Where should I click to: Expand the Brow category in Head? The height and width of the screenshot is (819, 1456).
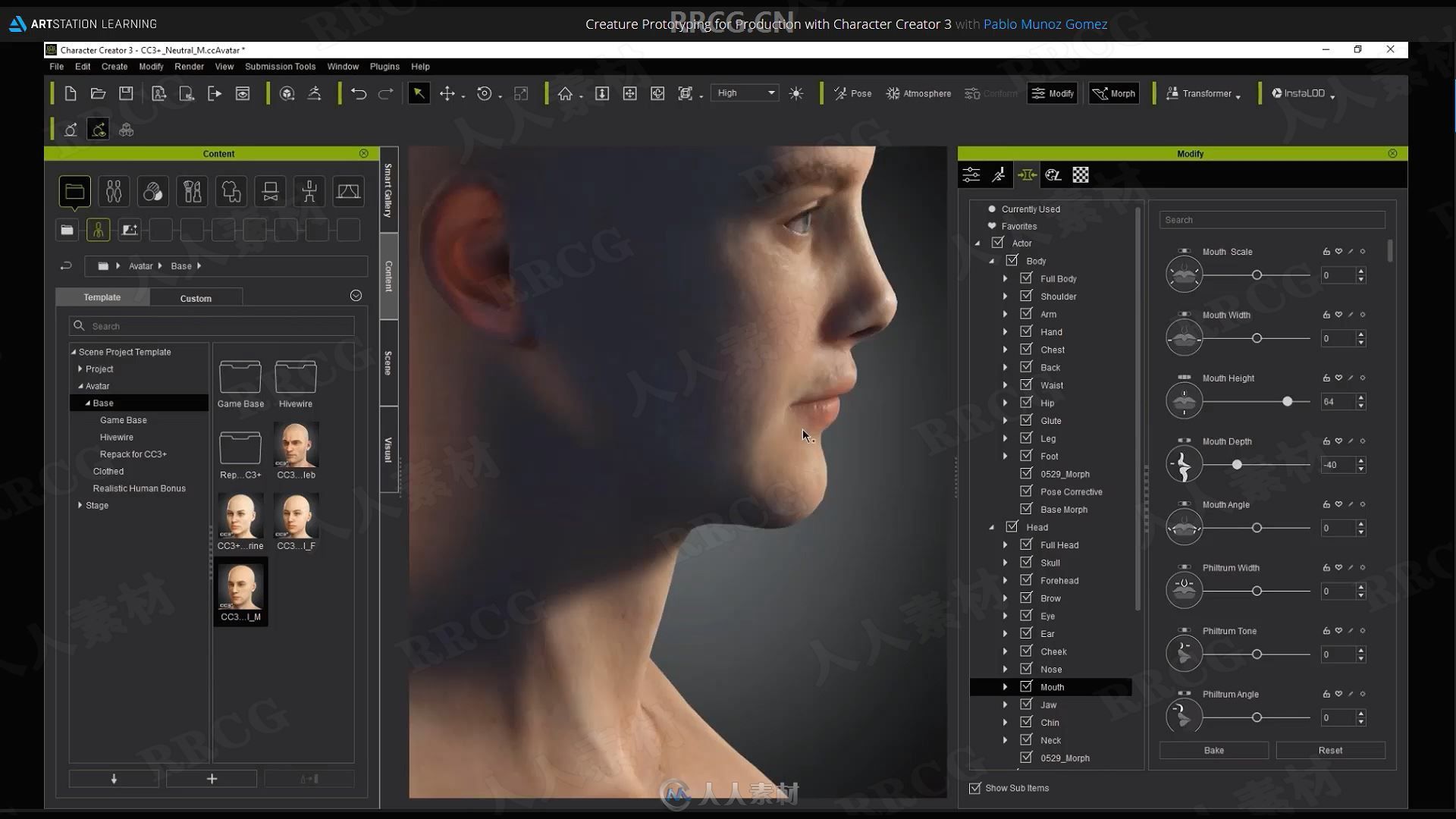pyautogui.click(x=1006, y=598)
